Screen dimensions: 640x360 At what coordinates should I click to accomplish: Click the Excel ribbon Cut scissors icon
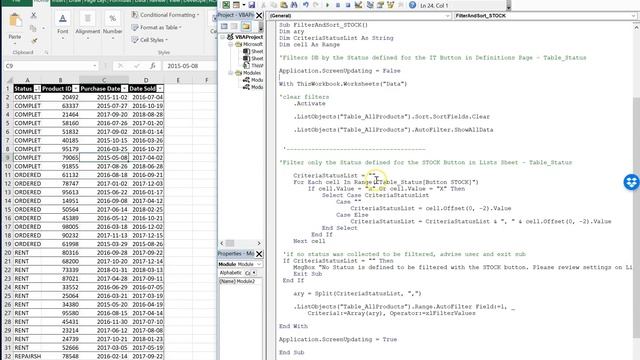coord(33,16)
